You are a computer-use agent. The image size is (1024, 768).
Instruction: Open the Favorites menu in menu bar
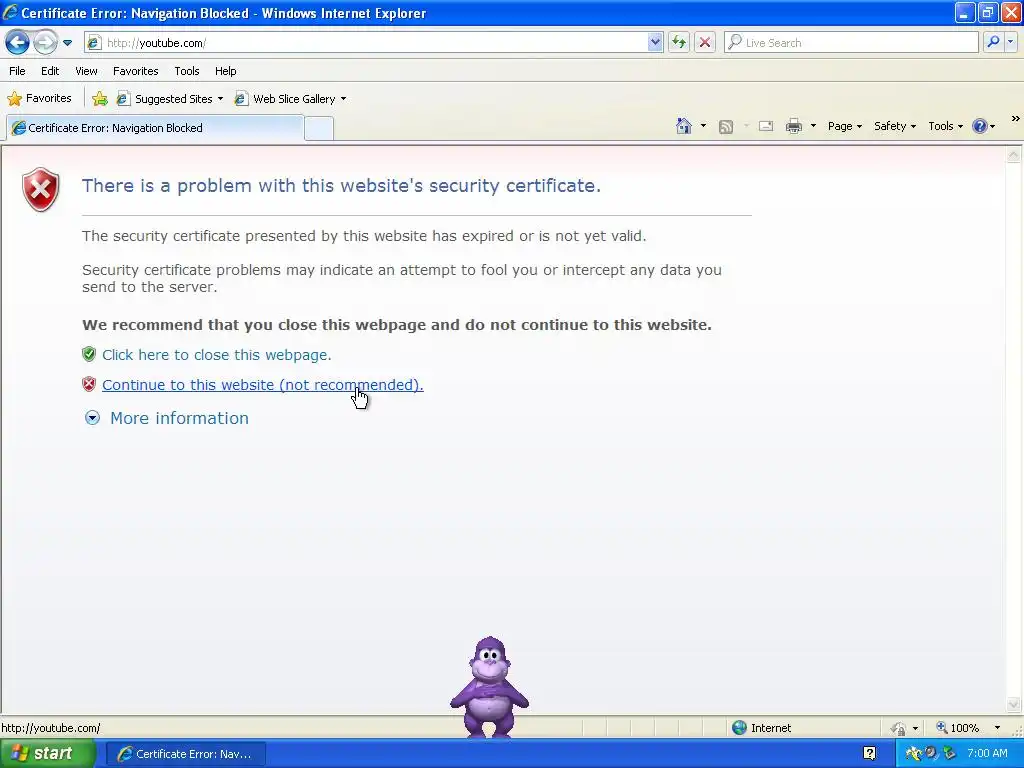pos(135,71)
